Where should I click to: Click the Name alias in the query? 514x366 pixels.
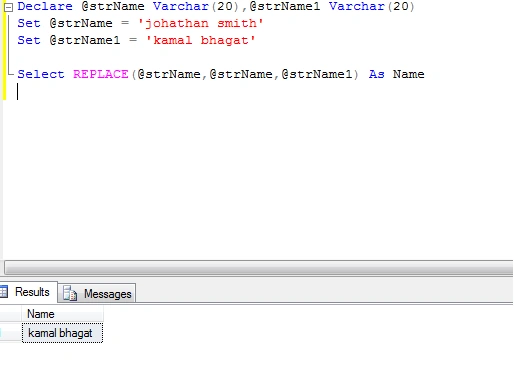(408, 74)
